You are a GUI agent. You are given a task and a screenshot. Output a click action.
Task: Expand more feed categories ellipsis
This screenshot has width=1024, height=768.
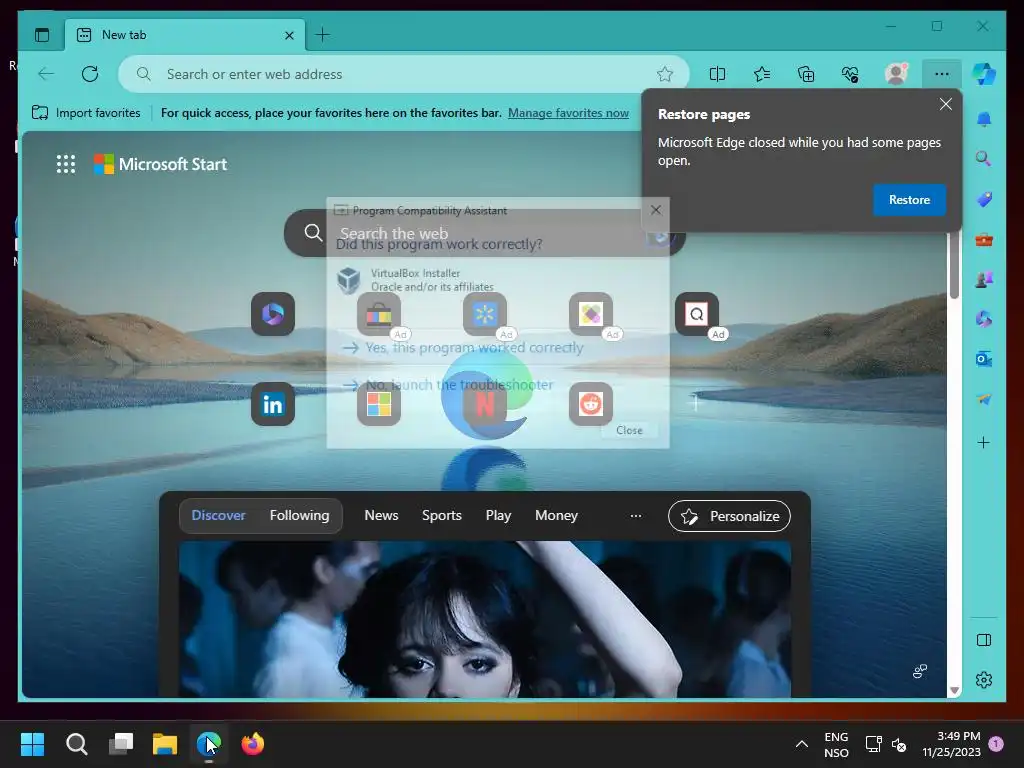point(635,515)
